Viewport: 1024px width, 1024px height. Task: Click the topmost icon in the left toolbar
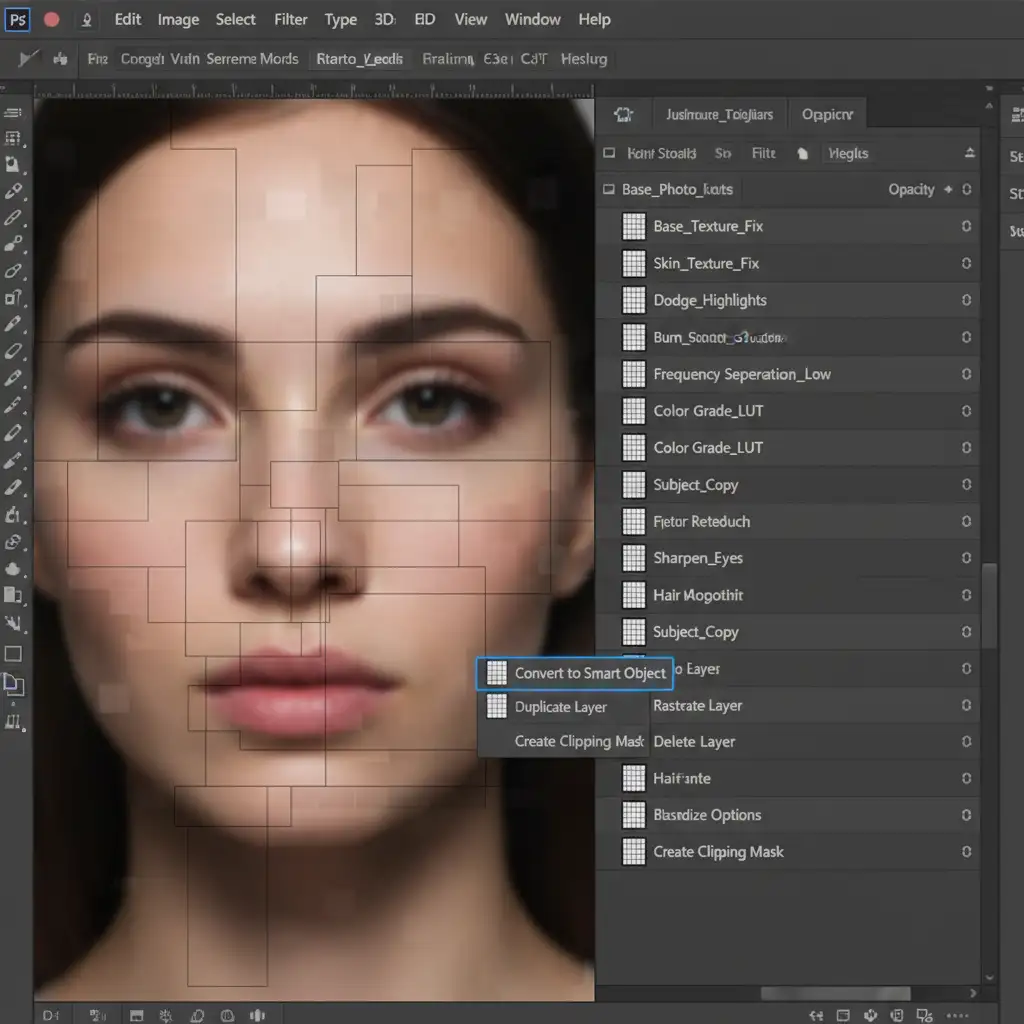[13, 114]
